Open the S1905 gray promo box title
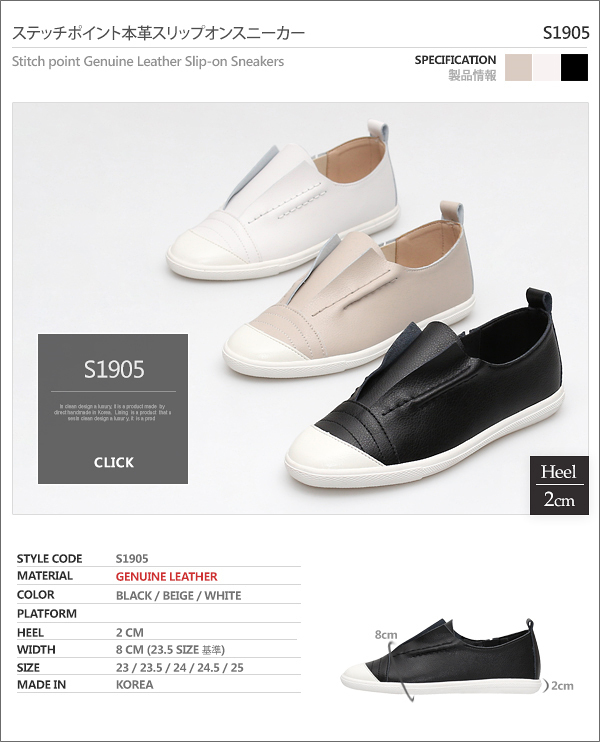 click(x=114, y=369)
